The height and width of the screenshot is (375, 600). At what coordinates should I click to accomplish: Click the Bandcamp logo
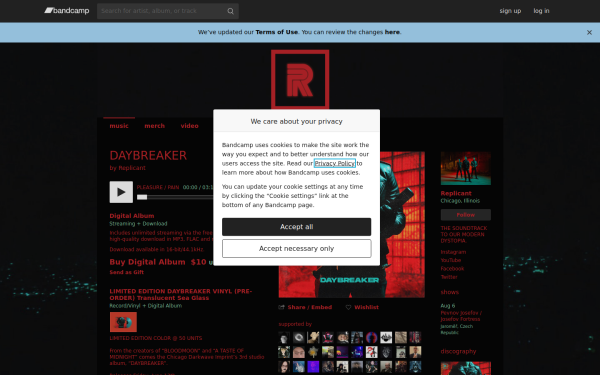click(x=67, y=11)
